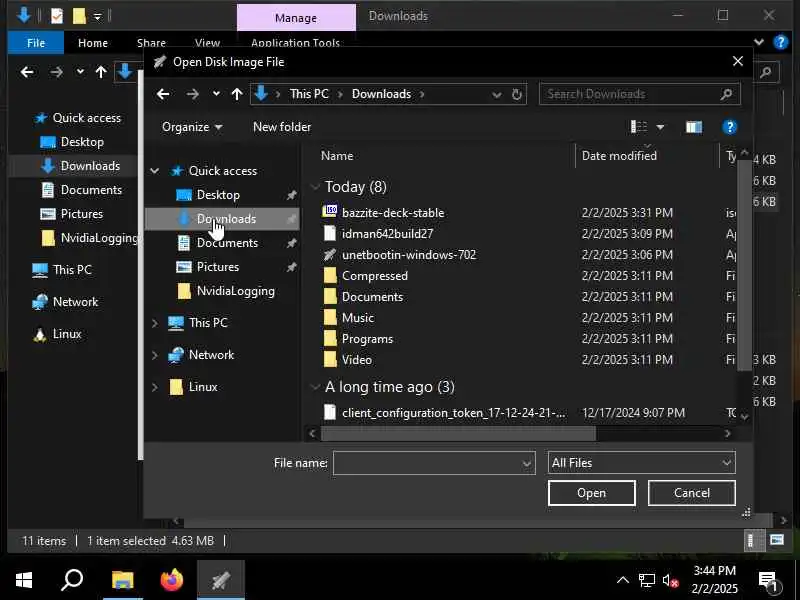
Task: Select the Music folder
Action: 358,317
